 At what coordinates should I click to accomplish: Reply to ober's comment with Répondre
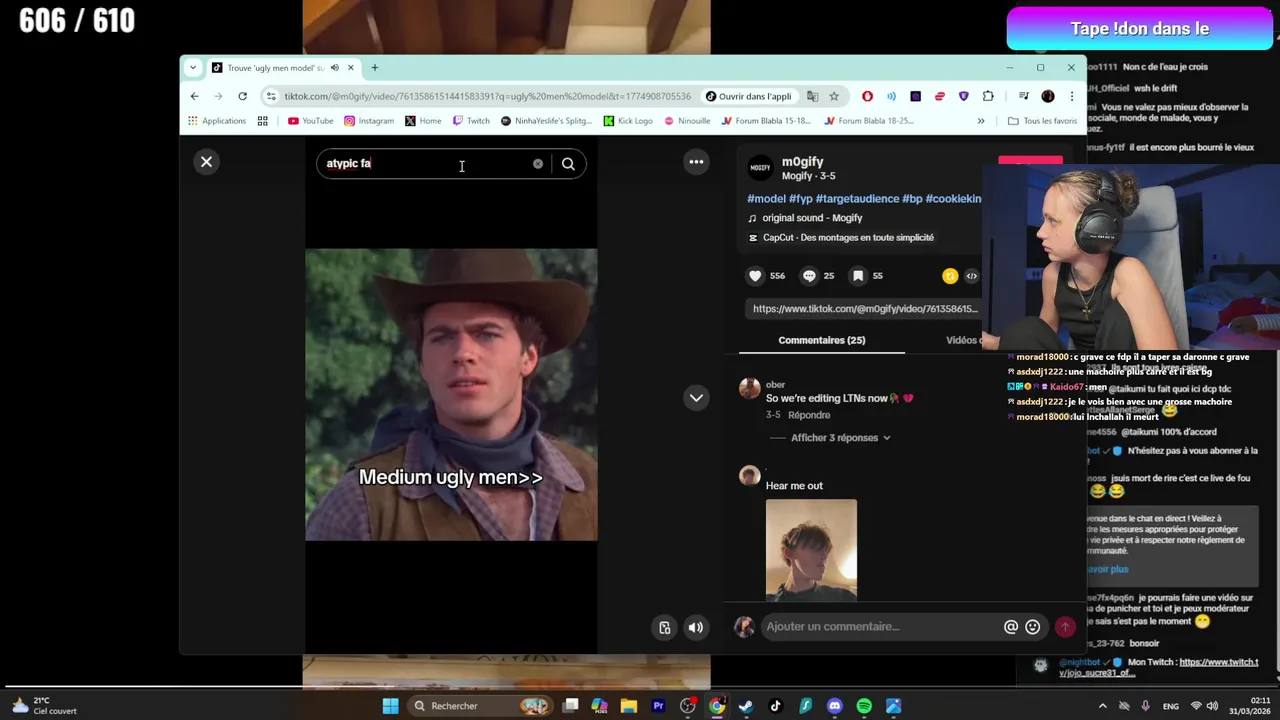(x=809, y=415)
